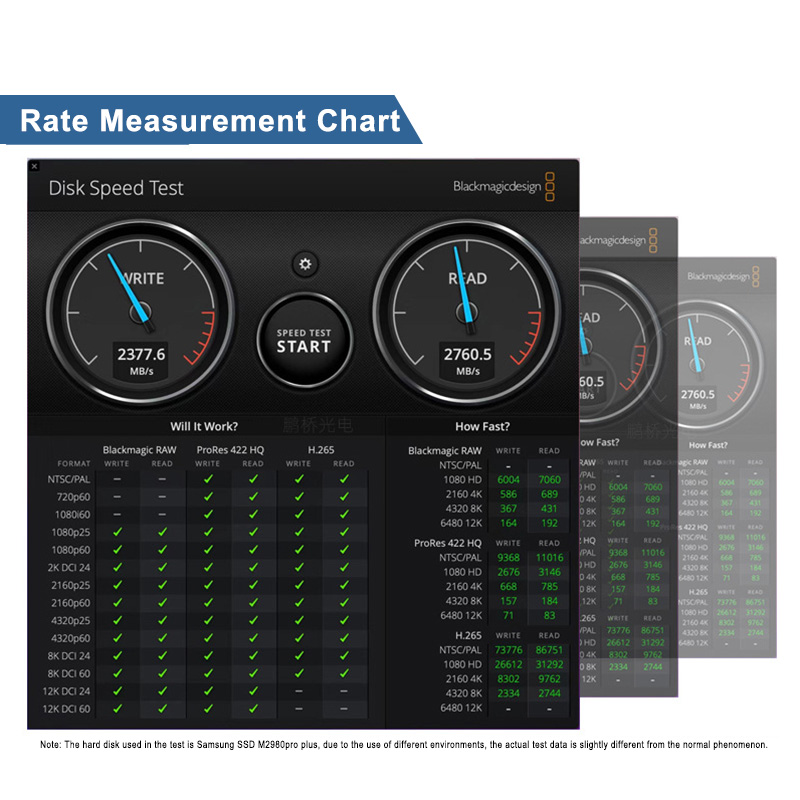Click the Blackmagicdesign logo
This screenshot has width=800, height=800.
point(504,187)
